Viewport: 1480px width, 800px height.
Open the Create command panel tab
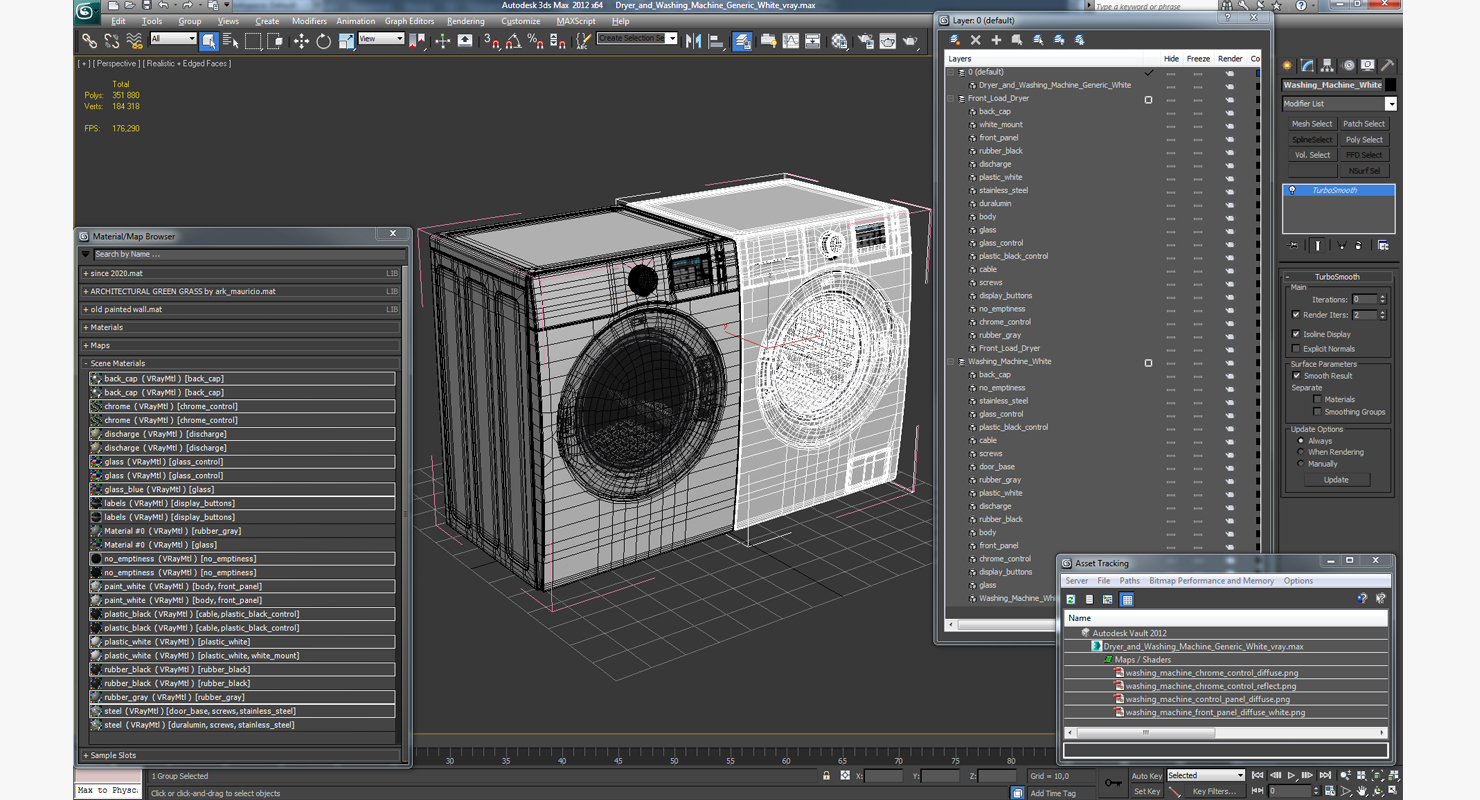coord(1288,66)
